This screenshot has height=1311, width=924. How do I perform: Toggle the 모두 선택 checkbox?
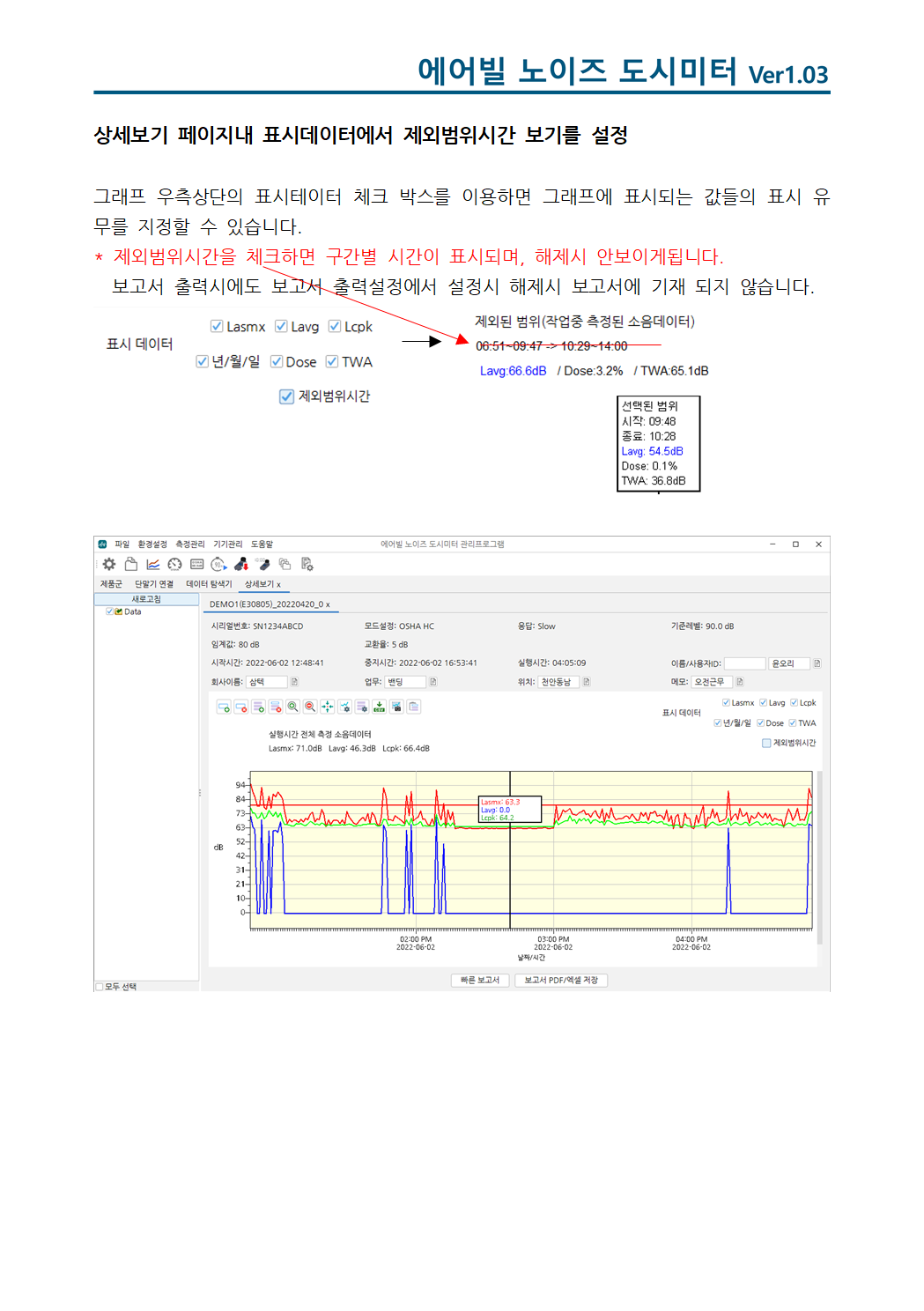[100, 987]
